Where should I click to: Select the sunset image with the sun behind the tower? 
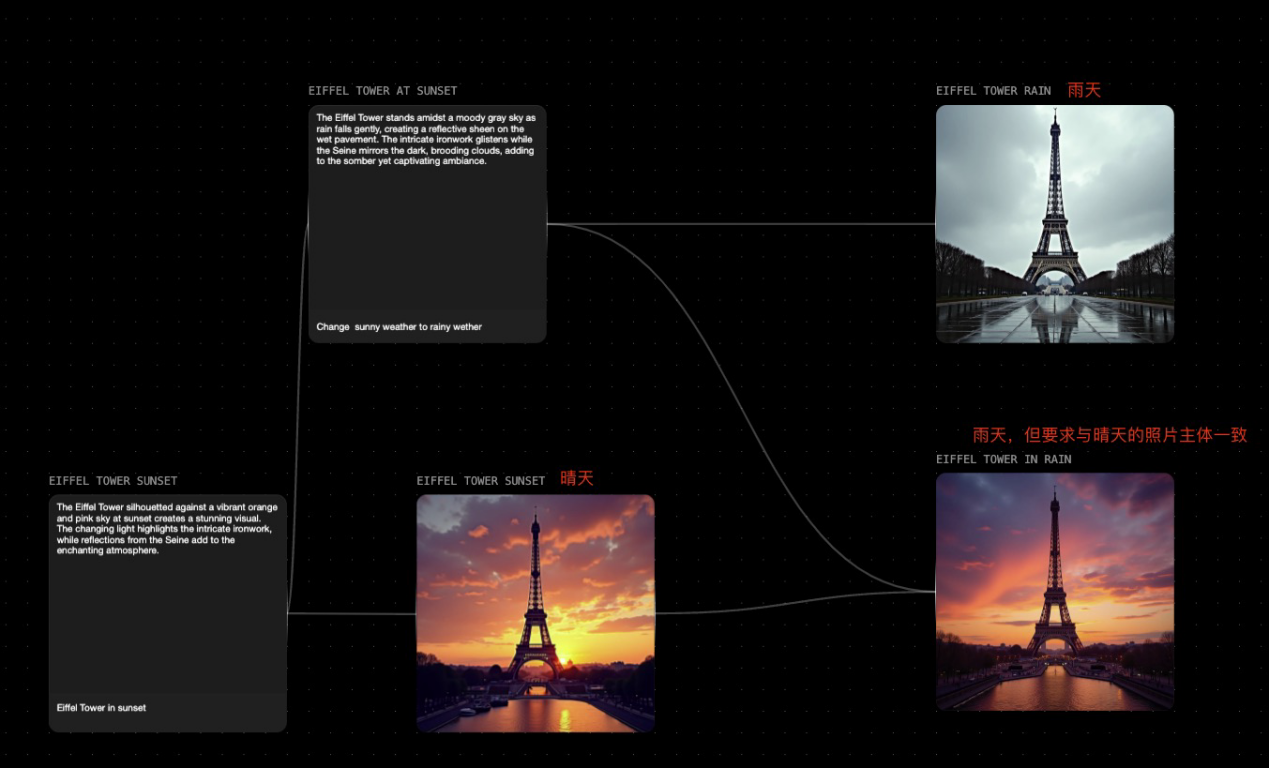pyautogui.click(x=535, y=613)
